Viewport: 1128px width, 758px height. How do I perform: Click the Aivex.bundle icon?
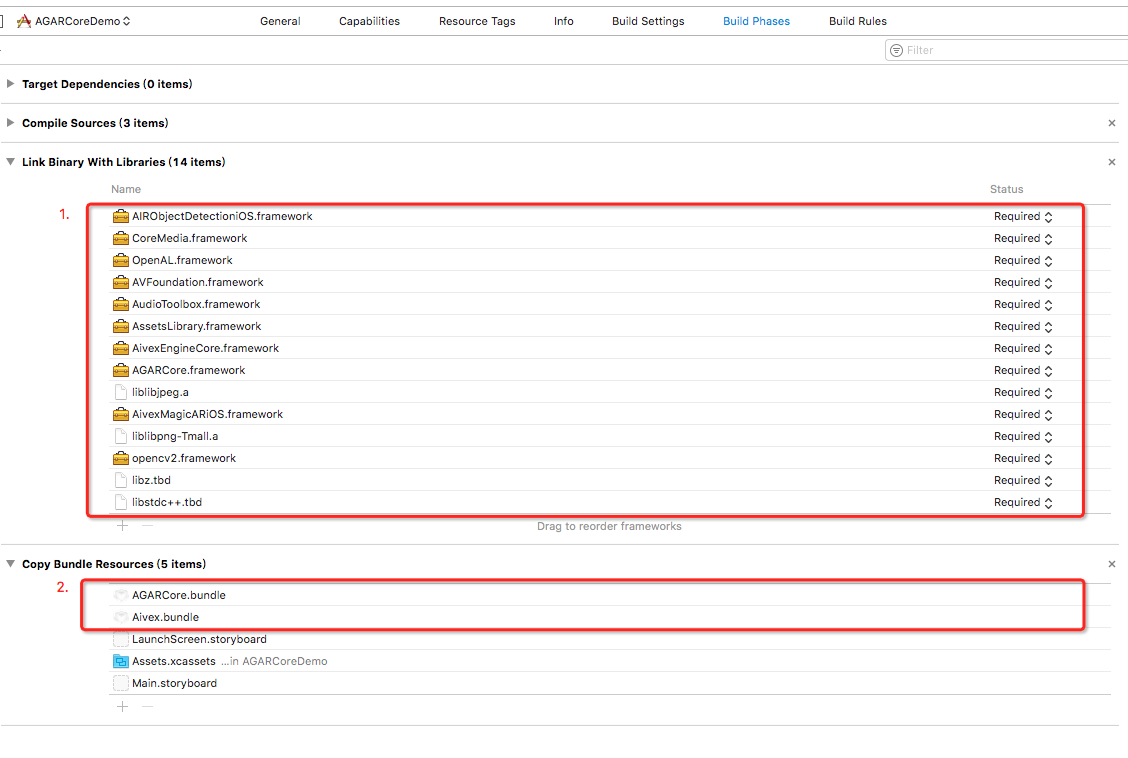(121, 617)
